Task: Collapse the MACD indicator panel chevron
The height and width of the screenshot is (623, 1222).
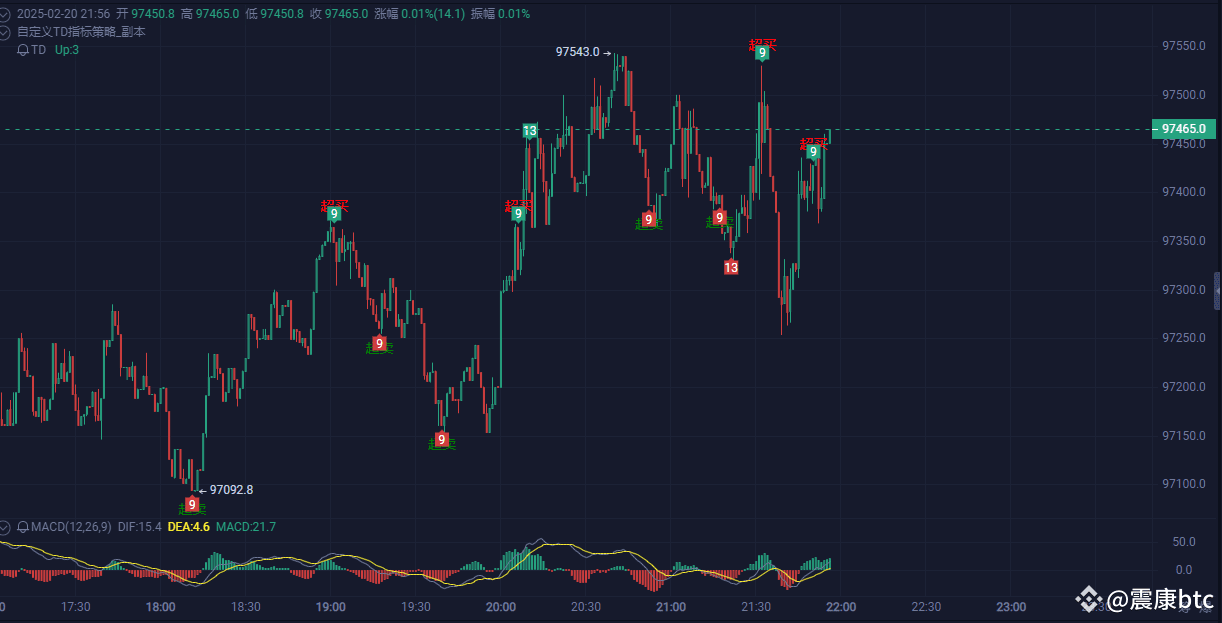Action: click(5, 527)
